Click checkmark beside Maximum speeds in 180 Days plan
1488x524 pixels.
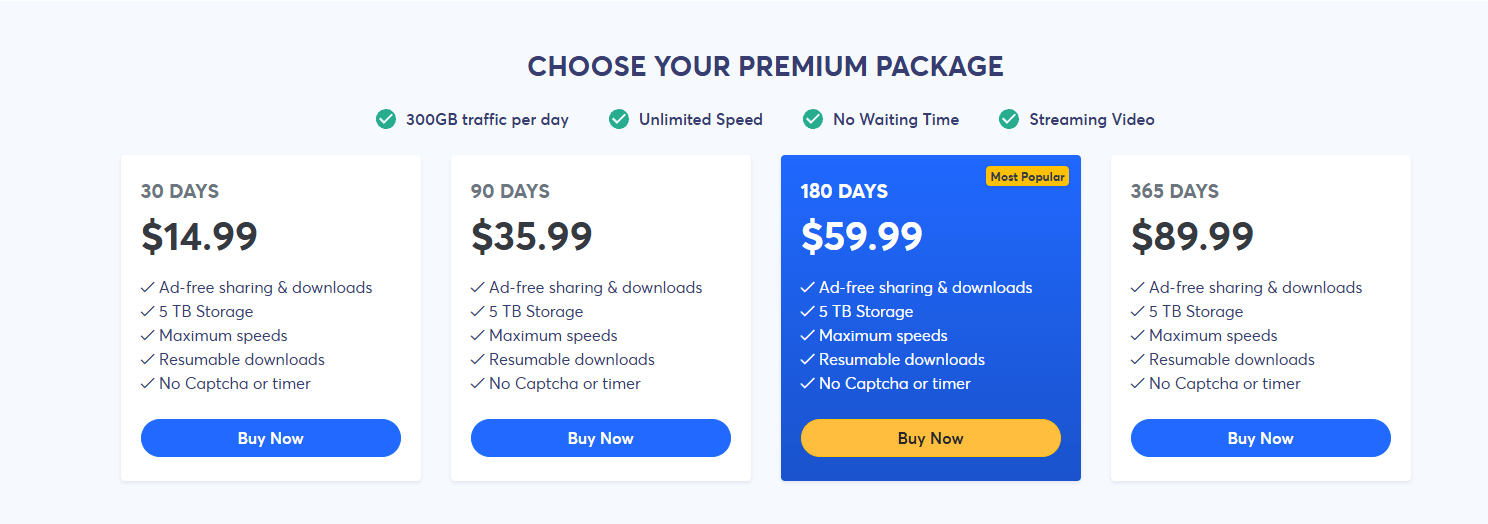pos(808,336)
